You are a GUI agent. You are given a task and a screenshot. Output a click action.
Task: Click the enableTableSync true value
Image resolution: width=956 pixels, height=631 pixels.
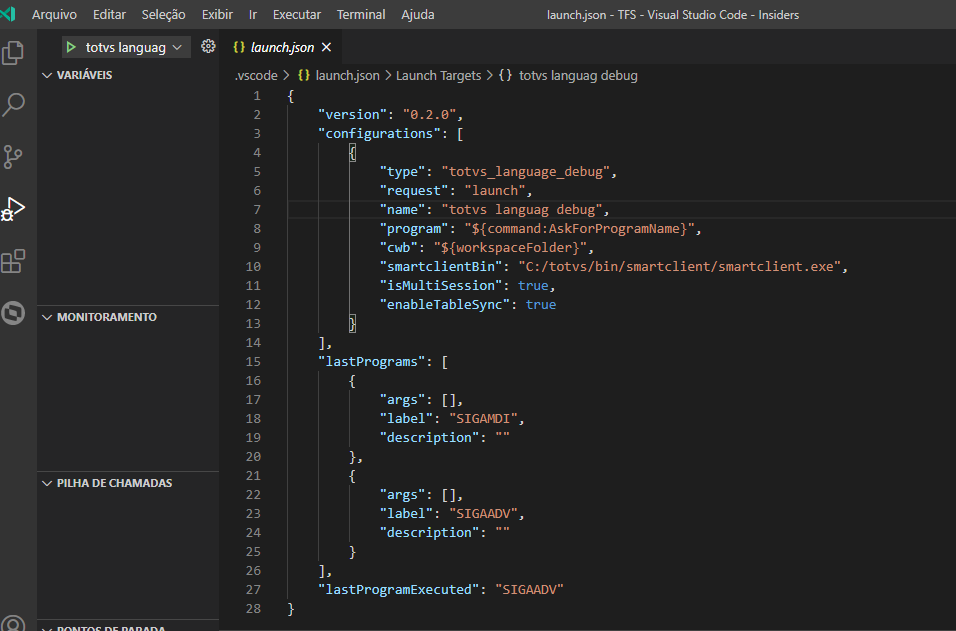point(541,305)
